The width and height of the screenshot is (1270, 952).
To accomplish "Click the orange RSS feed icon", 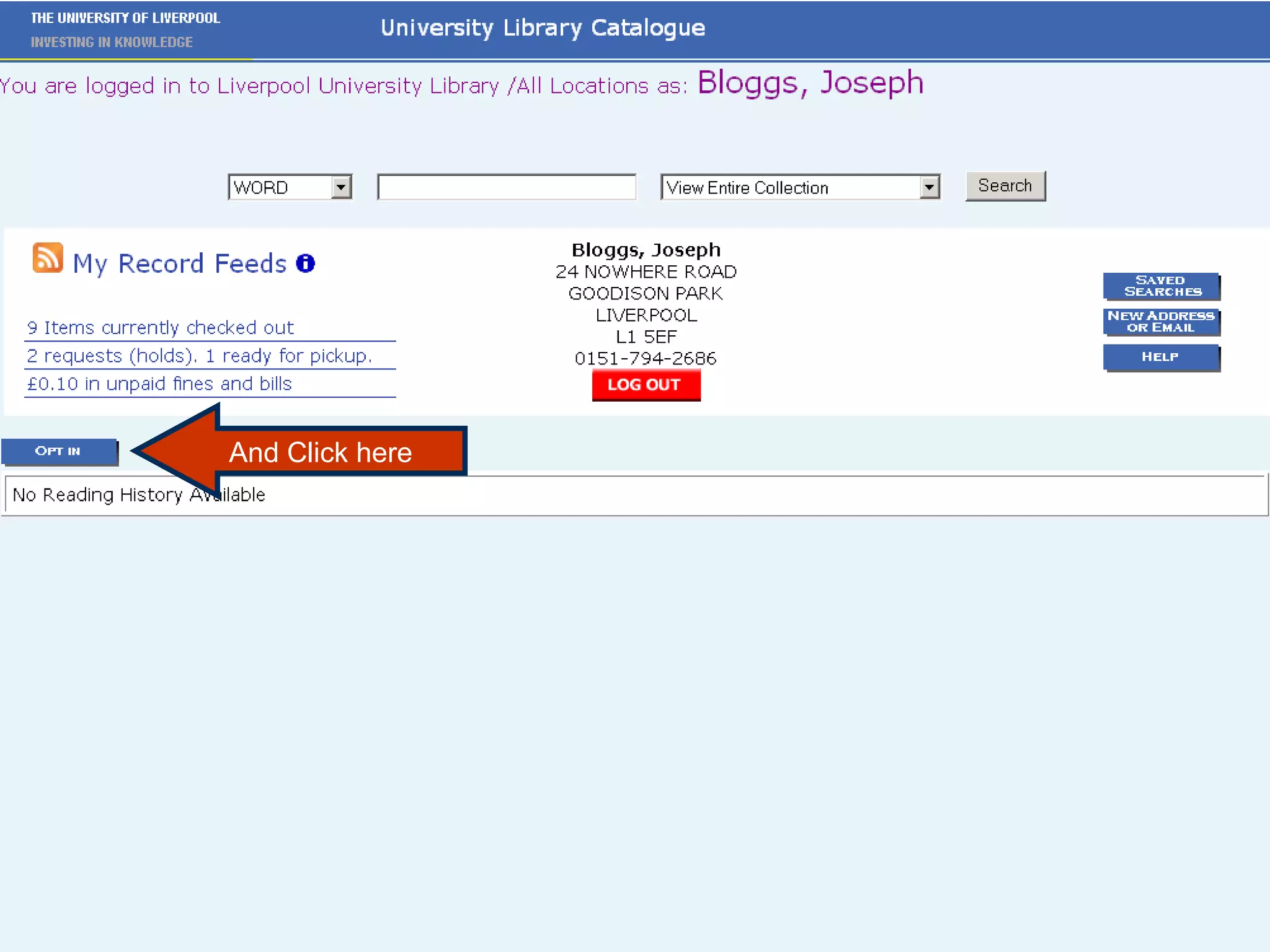I will click(48, 258).
